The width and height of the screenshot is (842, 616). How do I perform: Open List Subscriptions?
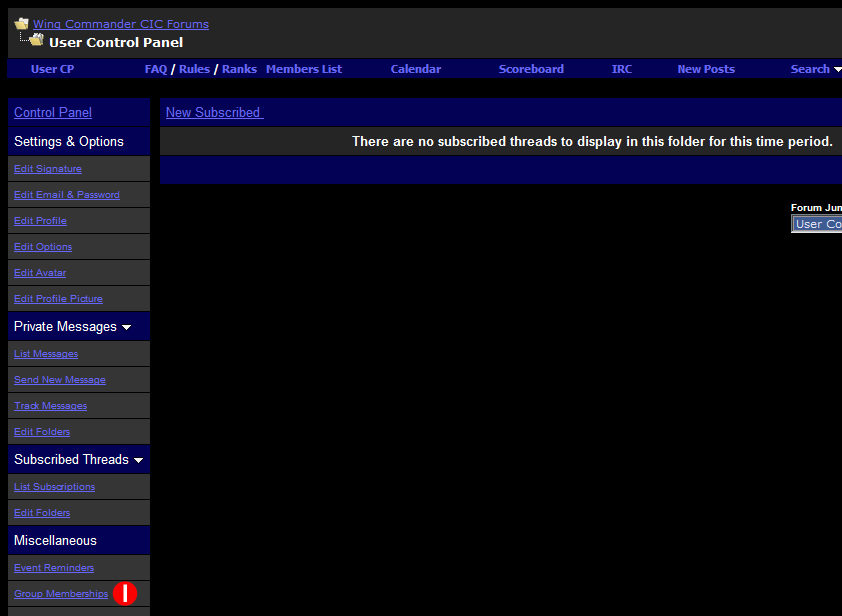click(55, 487)
